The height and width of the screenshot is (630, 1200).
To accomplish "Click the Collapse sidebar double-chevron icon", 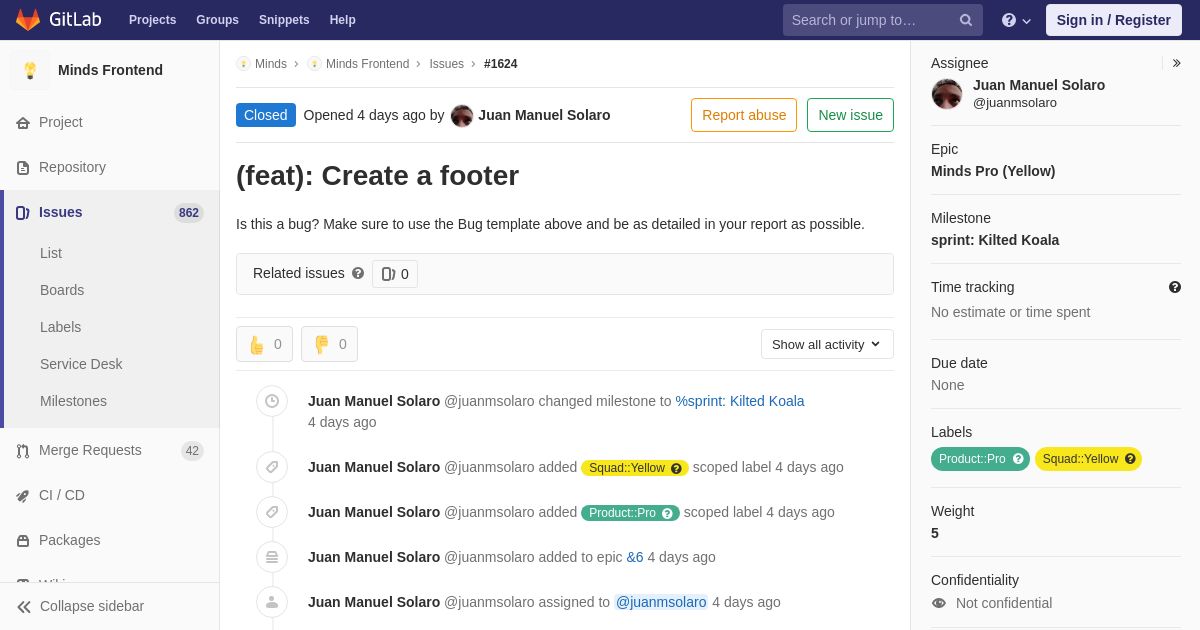I will [24, 607].
